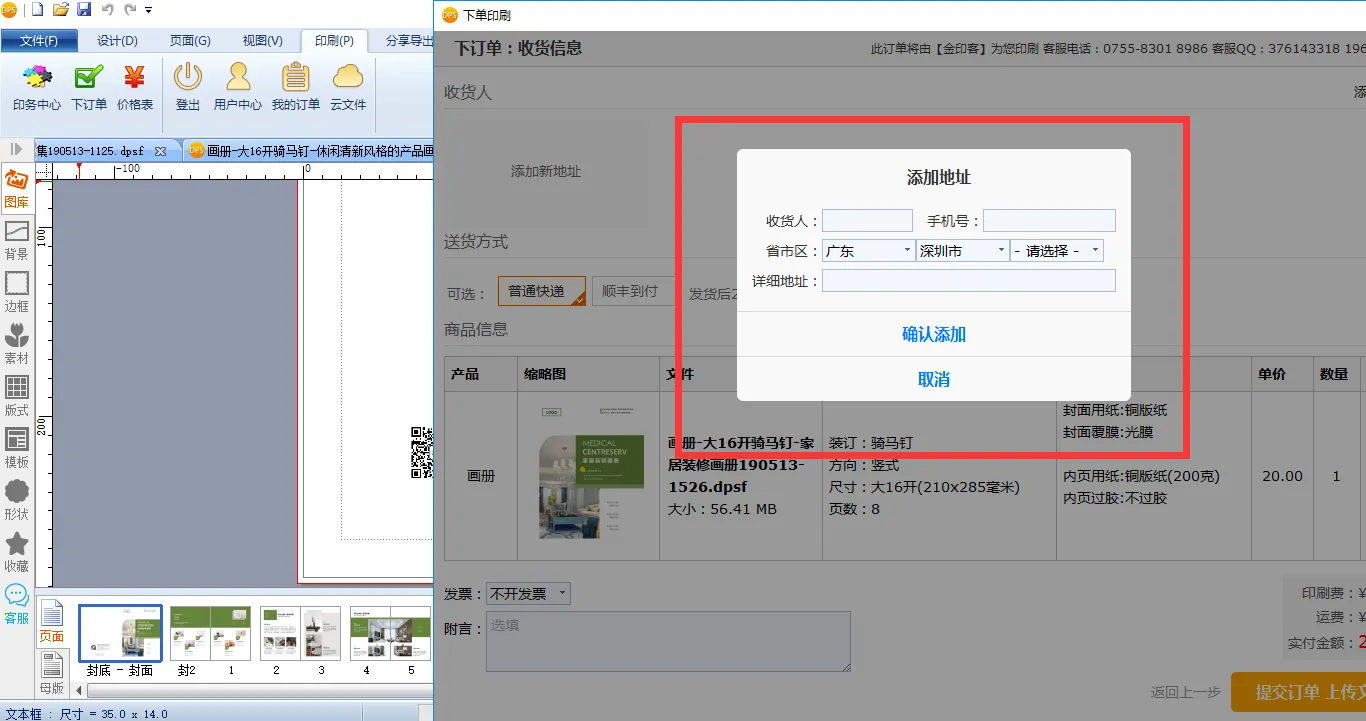
Task: Click the 内页用纸:铜版纸(200克) text
Action: coord(1141,476)
